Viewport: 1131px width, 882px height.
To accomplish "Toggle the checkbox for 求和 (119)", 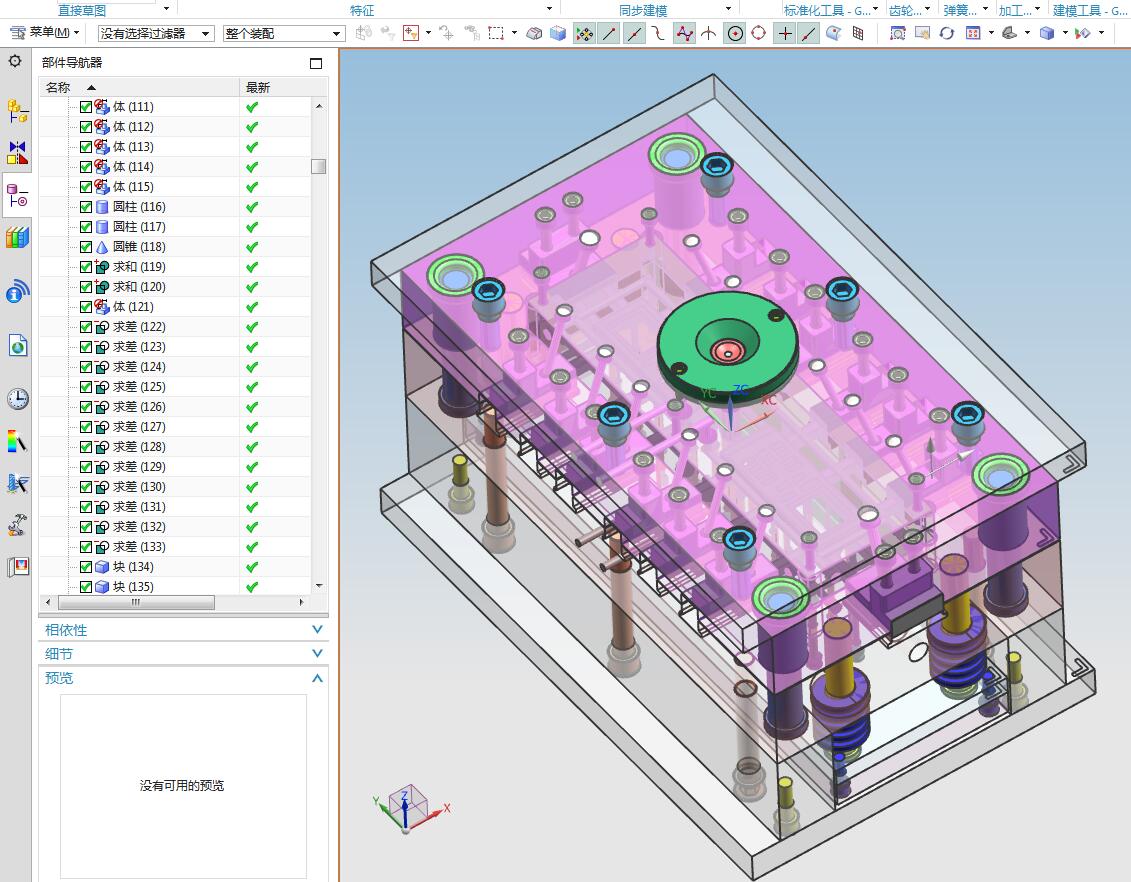I will click(86, 267).
